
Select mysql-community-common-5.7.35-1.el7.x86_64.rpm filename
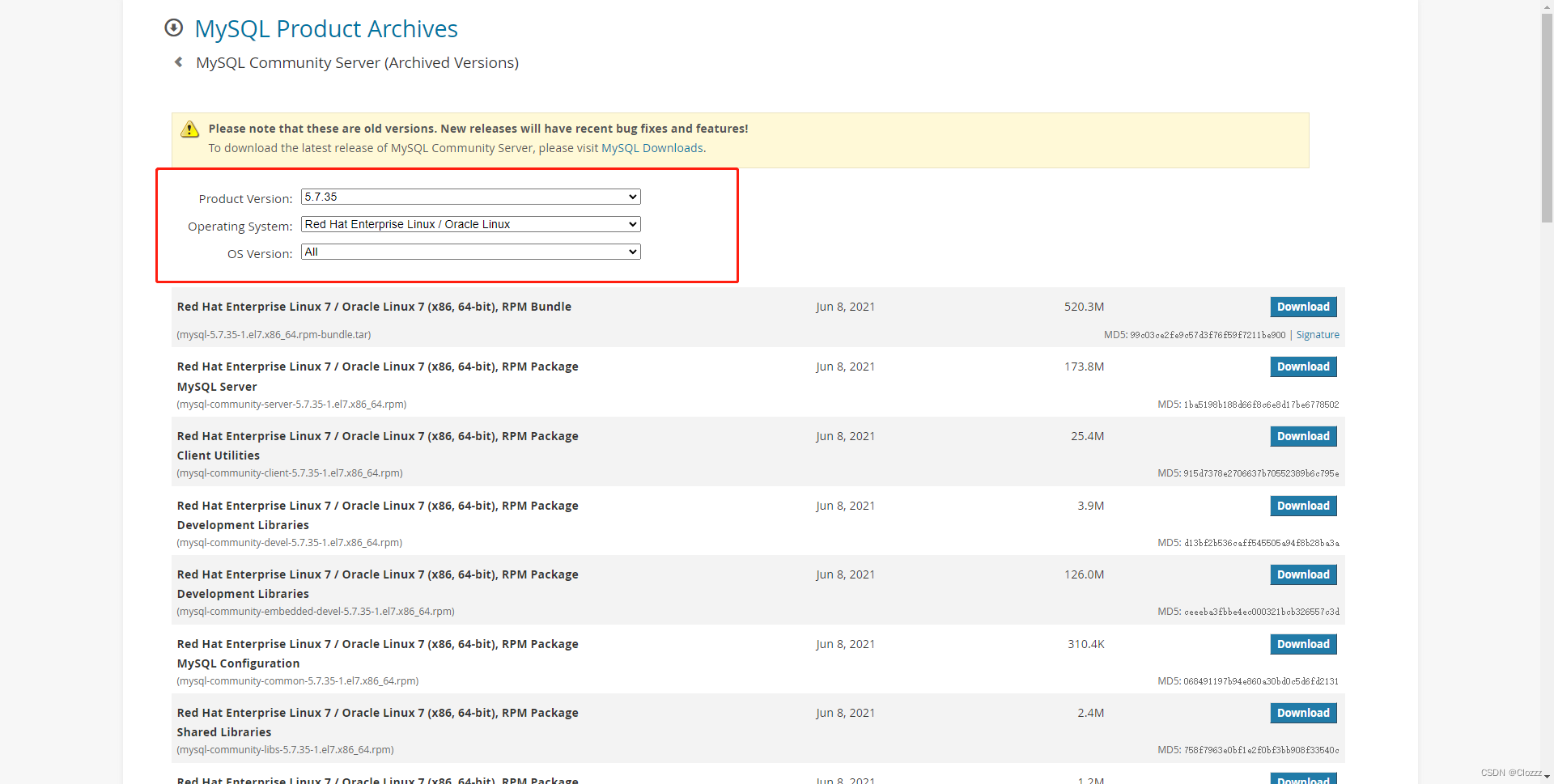(298, 681)
